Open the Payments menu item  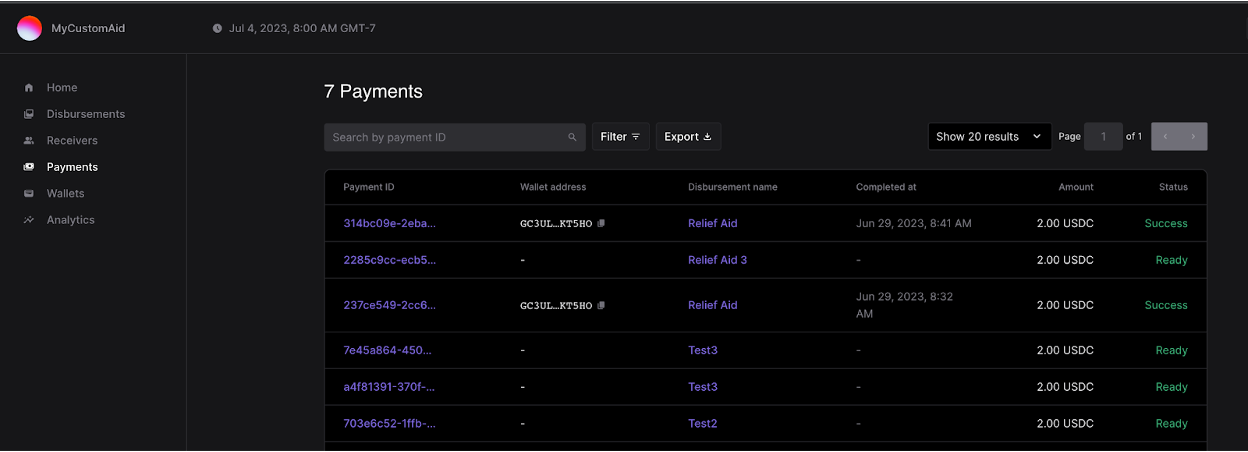pos(72,167)
